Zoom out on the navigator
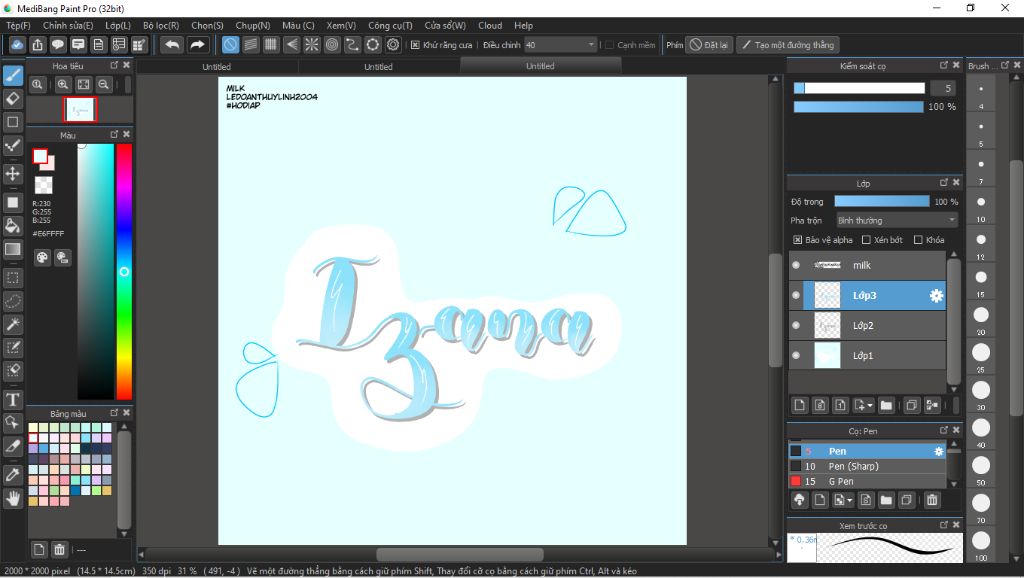Screen dimensions: 1024x578 (x=103, y=84)
